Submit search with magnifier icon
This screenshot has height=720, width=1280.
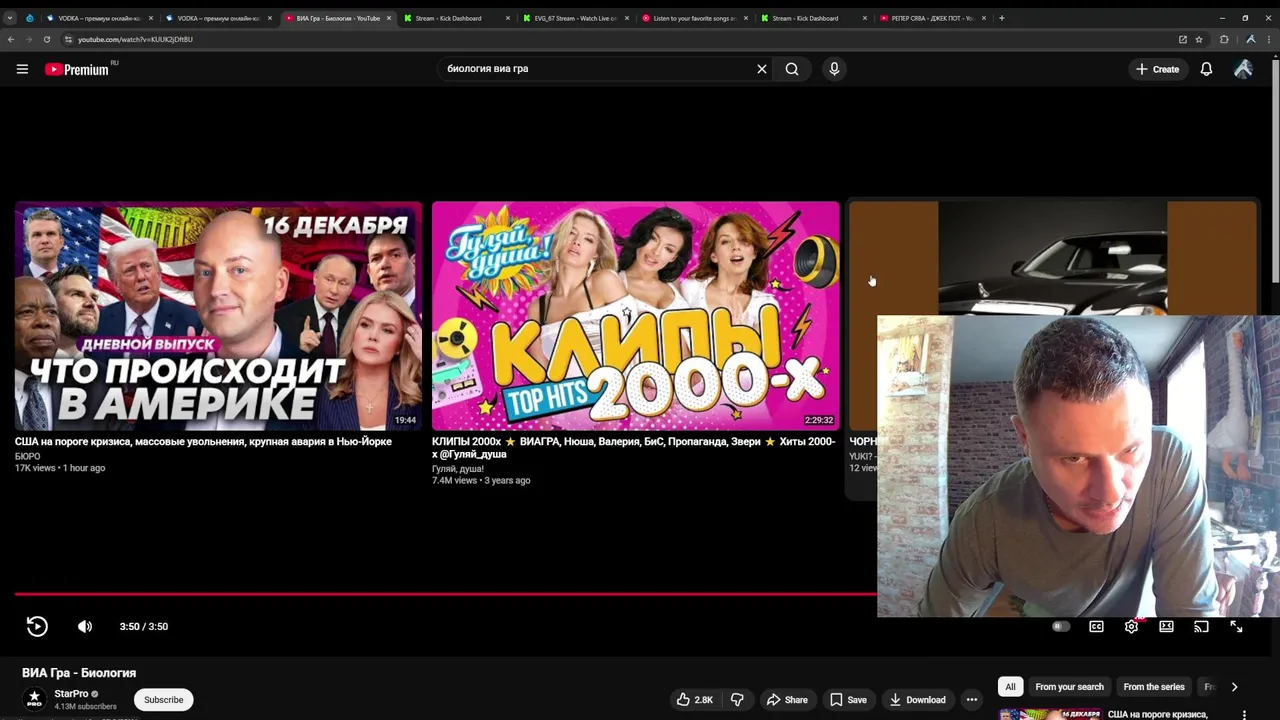coord(792,69)
